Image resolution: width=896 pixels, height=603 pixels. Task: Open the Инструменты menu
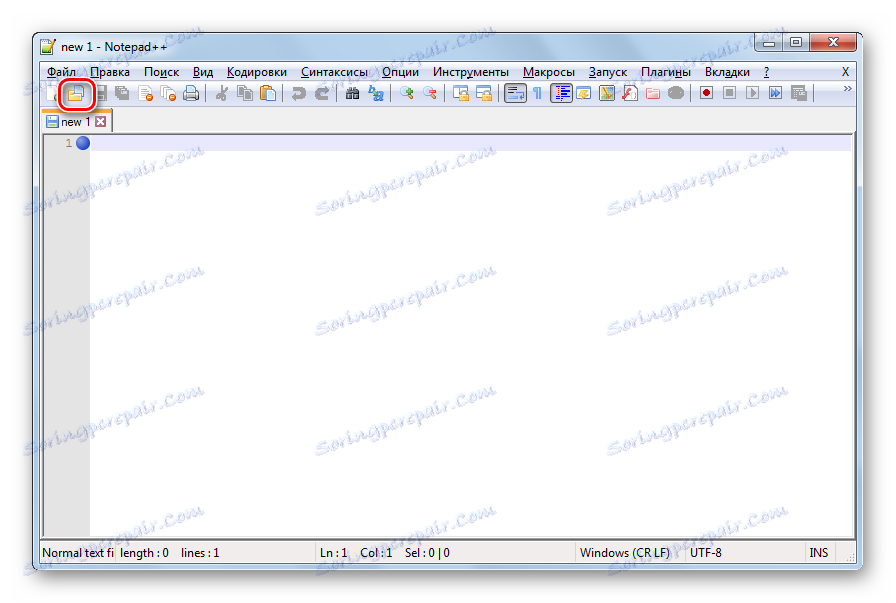[x=470, y=72]
